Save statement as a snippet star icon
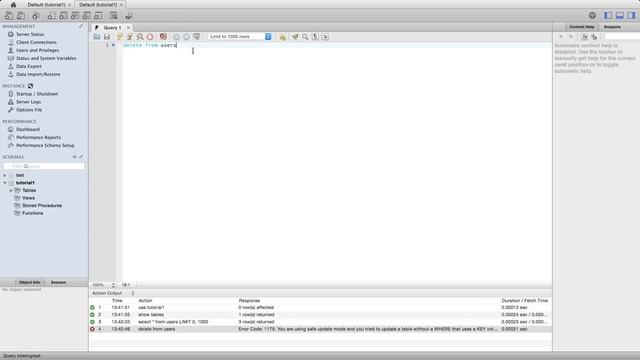Screen dimensions: 640x360 (282, 37)
